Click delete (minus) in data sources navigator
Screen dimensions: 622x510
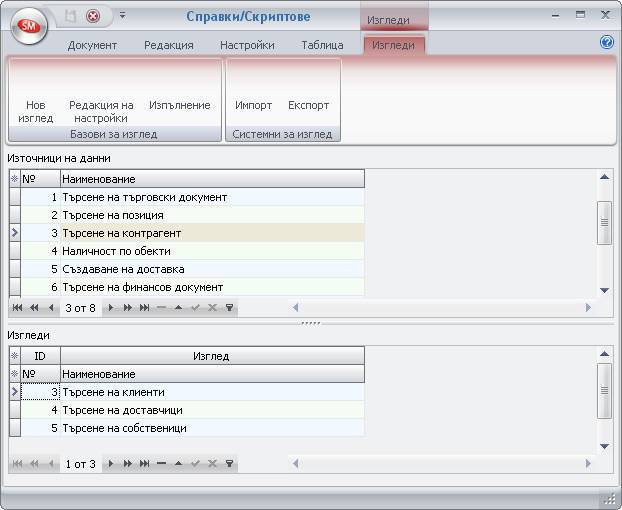(161, 307)
